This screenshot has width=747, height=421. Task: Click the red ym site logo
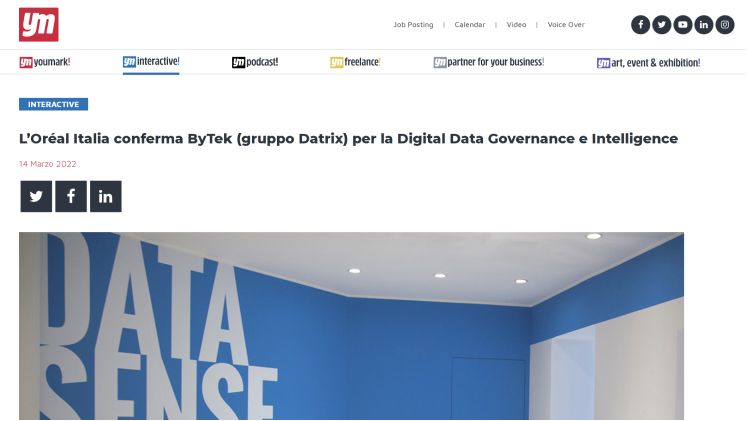click(39, 24)
